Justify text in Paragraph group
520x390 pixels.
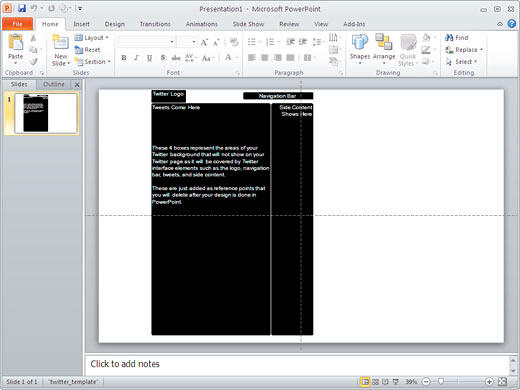click(290, 58)
